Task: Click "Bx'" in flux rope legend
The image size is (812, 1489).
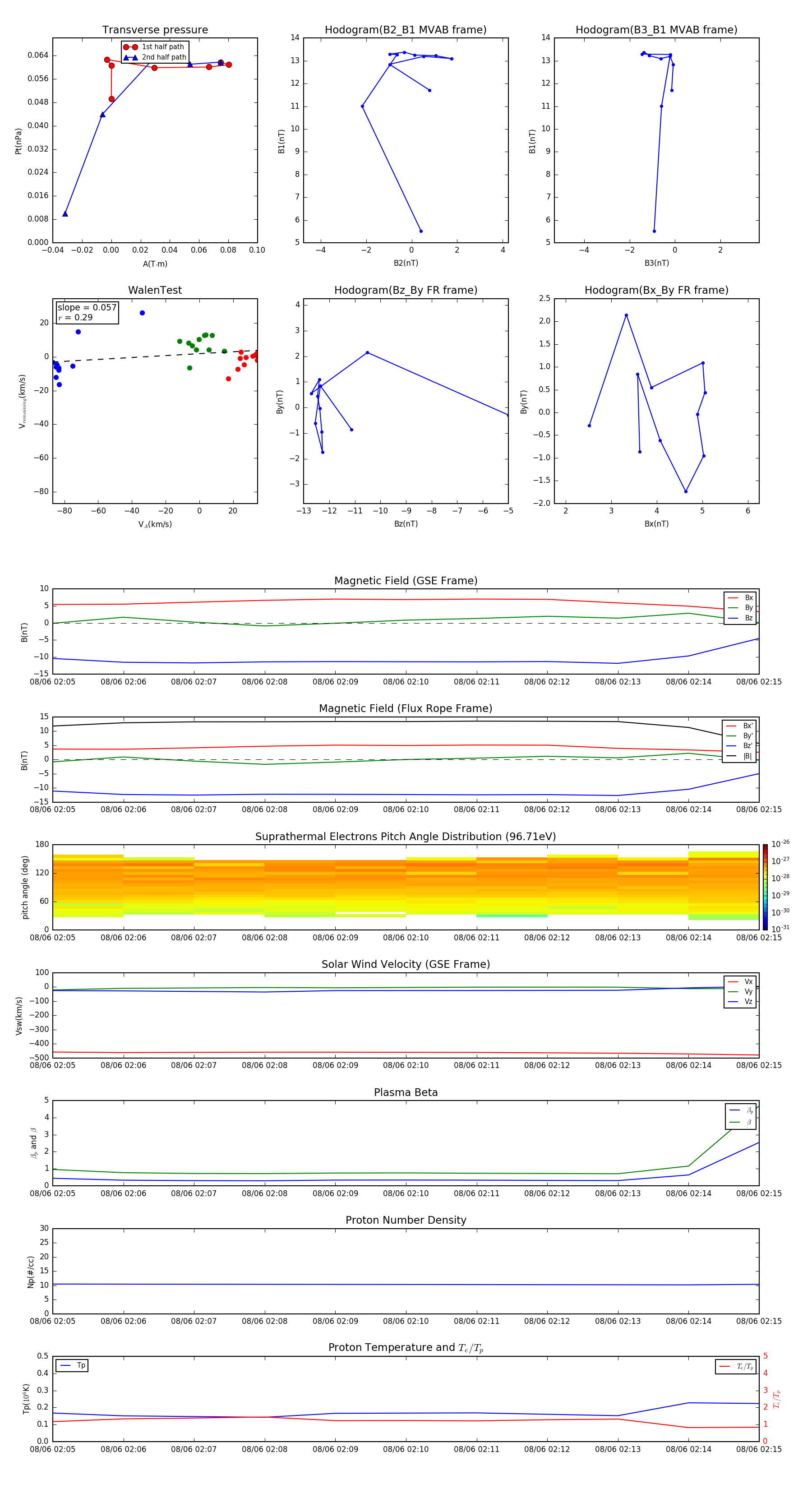Action: pos(748,726)
